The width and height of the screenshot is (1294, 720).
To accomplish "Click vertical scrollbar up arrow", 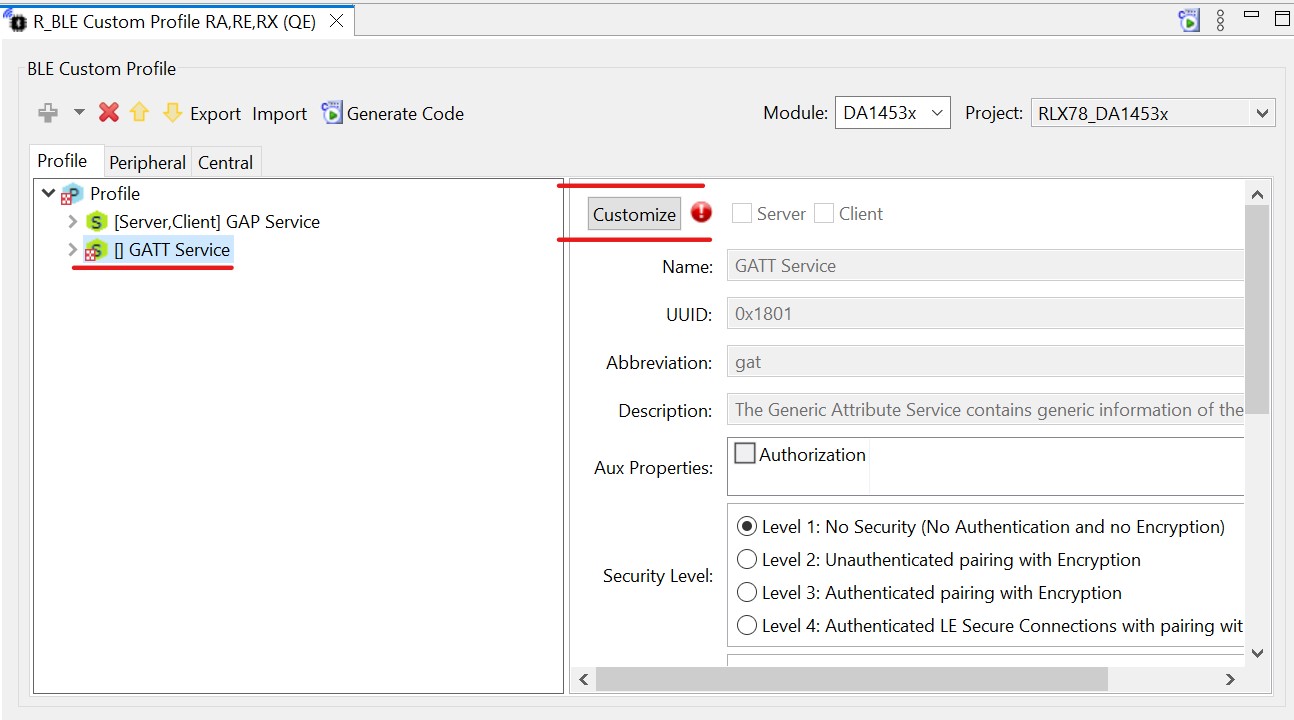I will click(x=1258, y=195).
